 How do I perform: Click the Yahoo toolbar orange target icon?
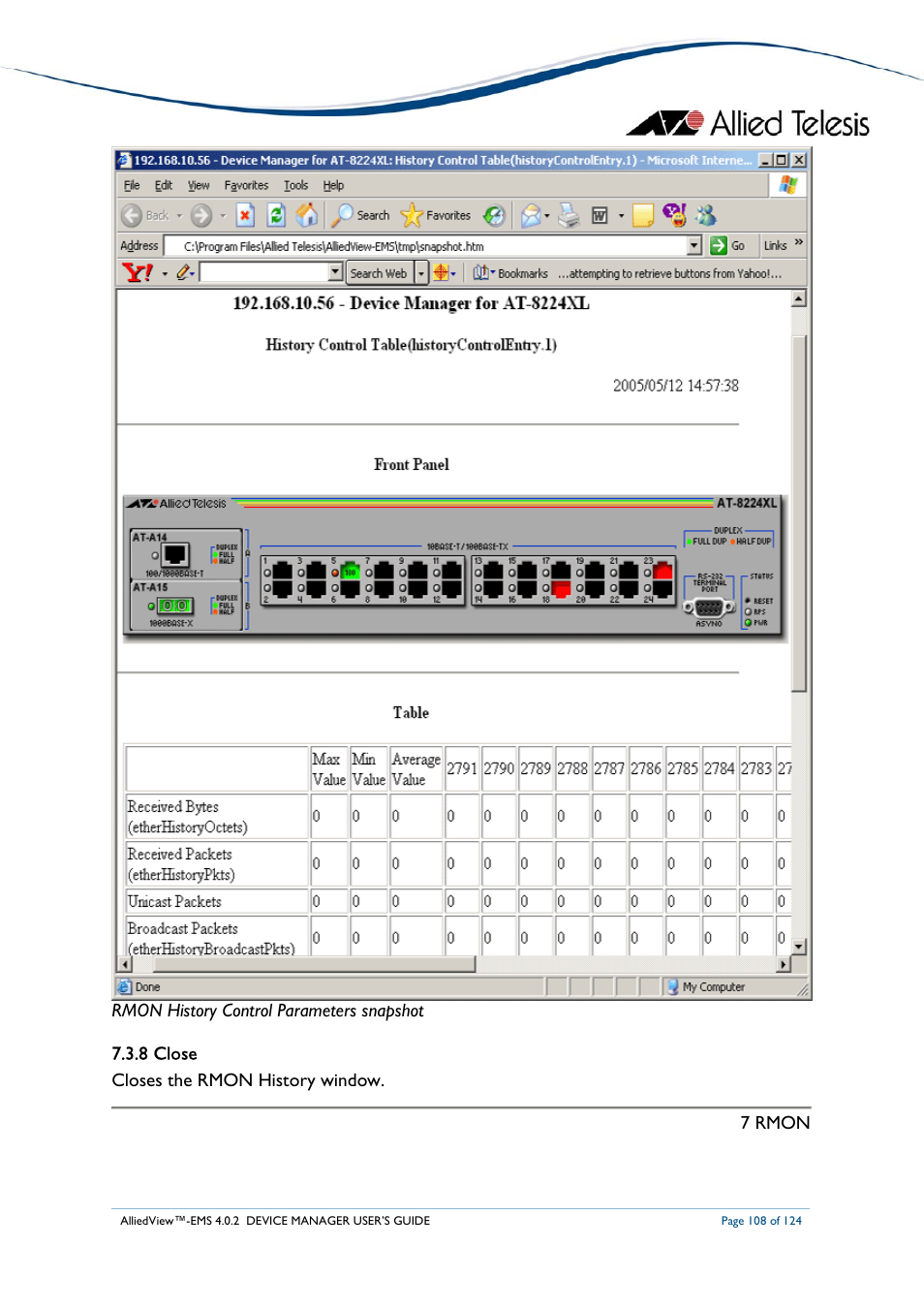click(441, 273)
